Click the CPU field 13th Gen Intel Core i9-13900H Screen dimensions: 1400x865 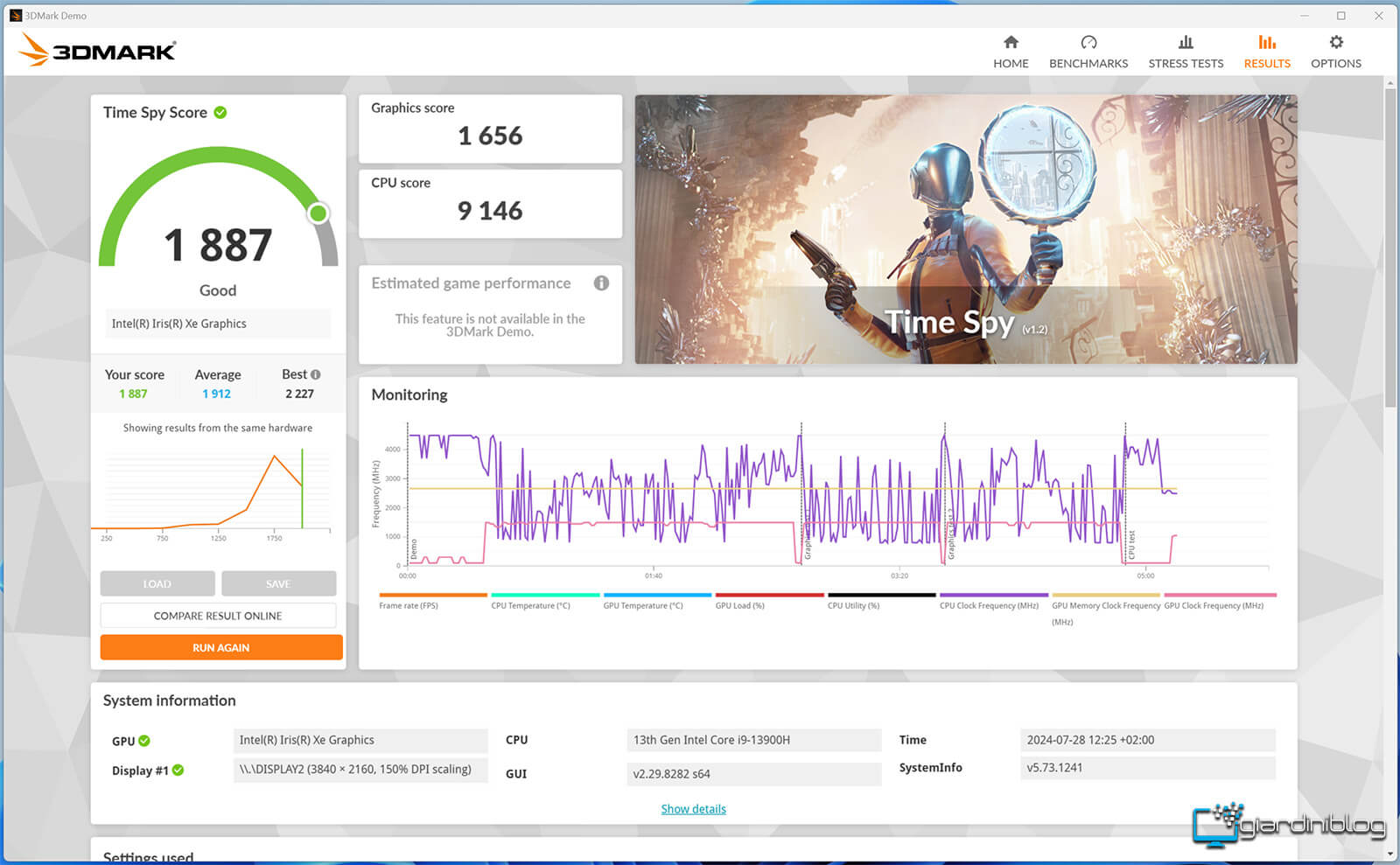(x=754, y=740)
